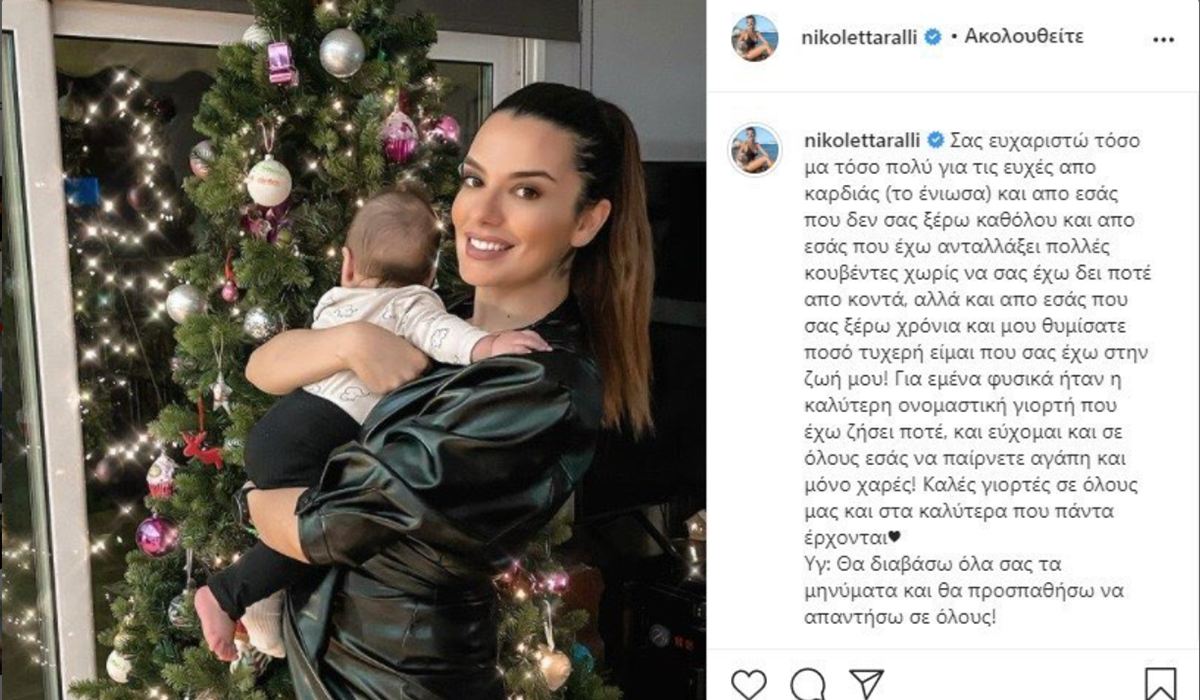This screenshot has height=700, width=1200.
Task: Click the header profile avatar picture
Action: click(755, 38)
